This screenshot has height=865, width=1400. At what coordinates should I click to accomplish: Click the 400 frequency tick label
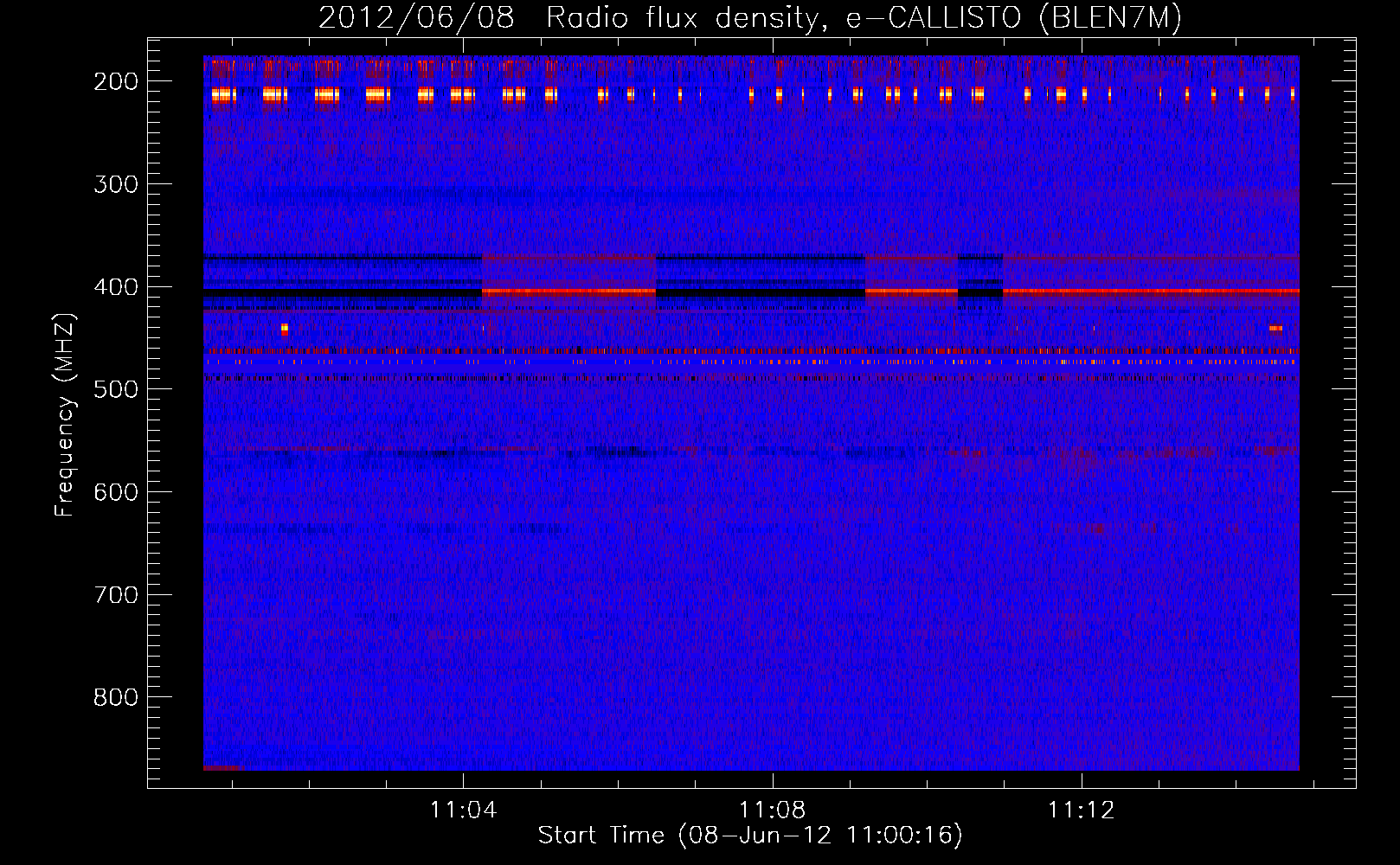point(116,287)
